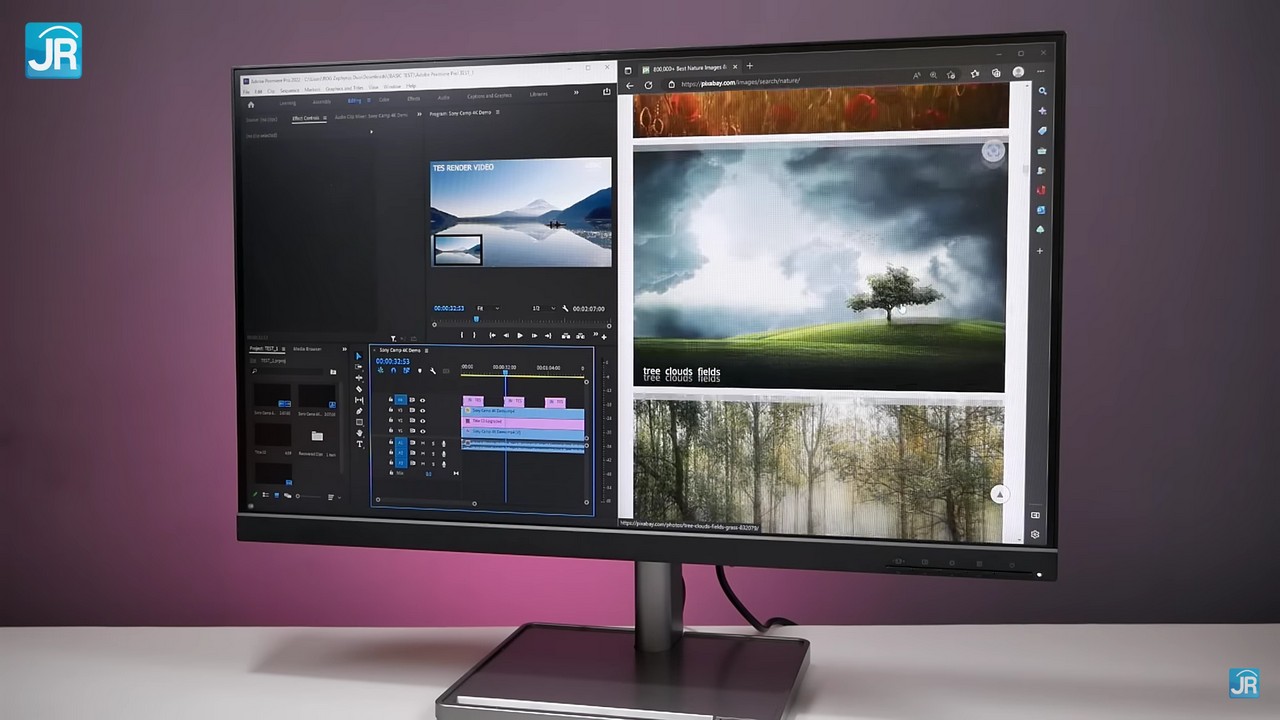1280x720 pixels.
Task: Open the Edge sidebar Shopping tag icon
Action: 1042,130
